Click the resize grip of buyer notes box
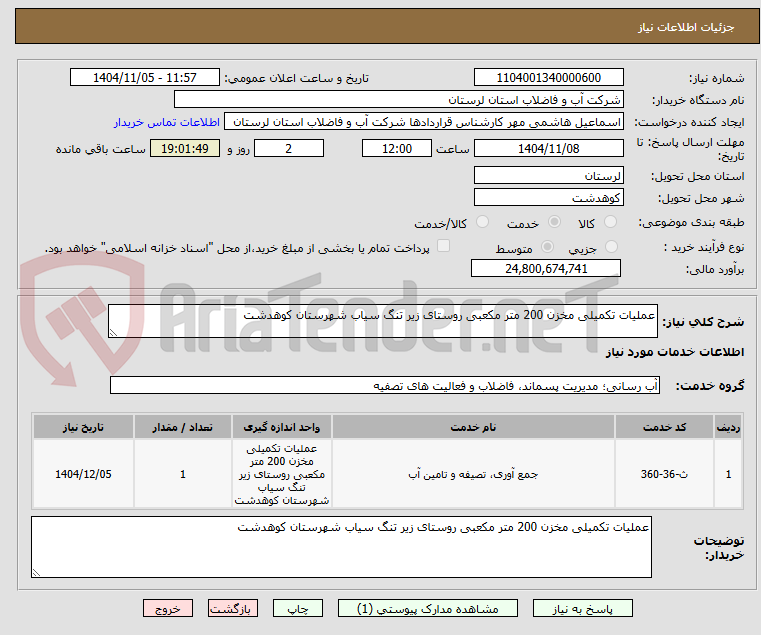 coord(36,573)
